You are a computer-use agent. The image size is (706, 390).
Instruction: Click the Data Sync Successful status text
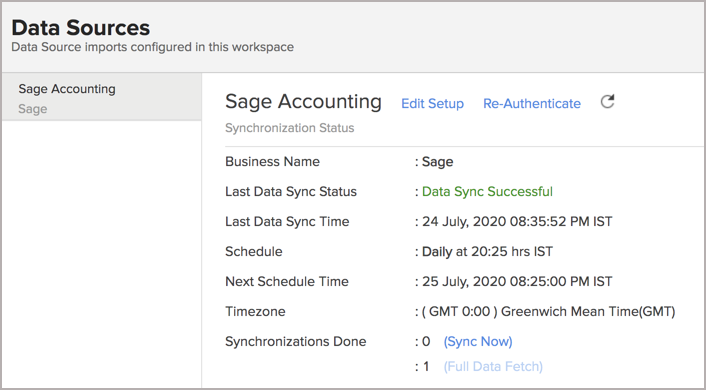coord(487,191)
